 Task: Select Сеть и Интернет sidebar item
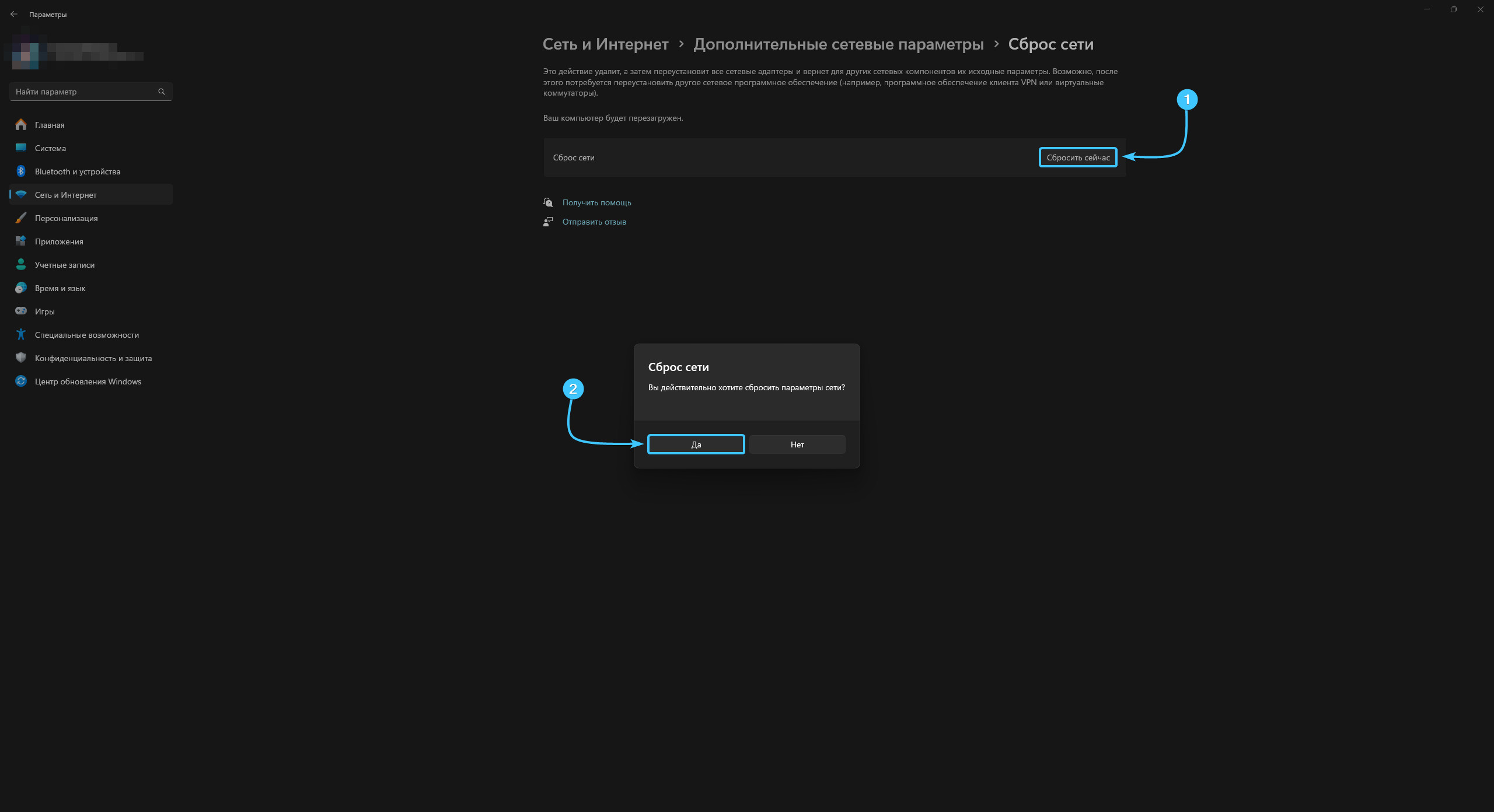coord(65,195)
